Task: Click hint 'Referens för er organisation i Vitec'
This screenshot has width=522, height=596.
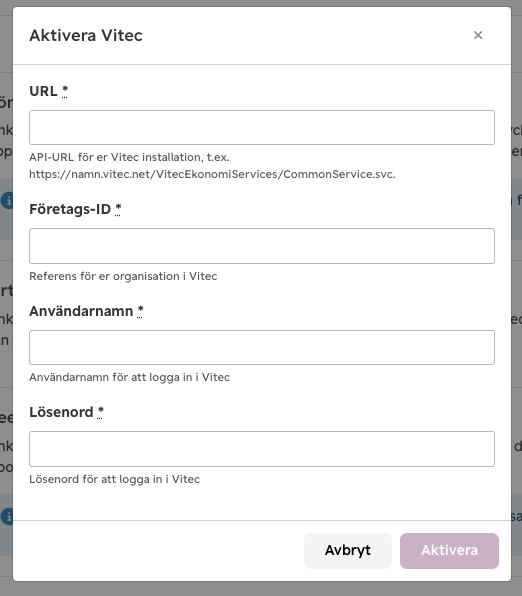Action: click(123, 276)
